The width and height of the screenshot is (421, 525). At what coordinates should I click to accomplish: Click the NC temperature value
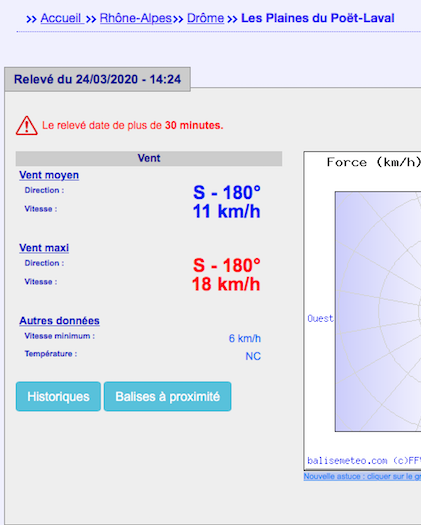pos(253,356)
